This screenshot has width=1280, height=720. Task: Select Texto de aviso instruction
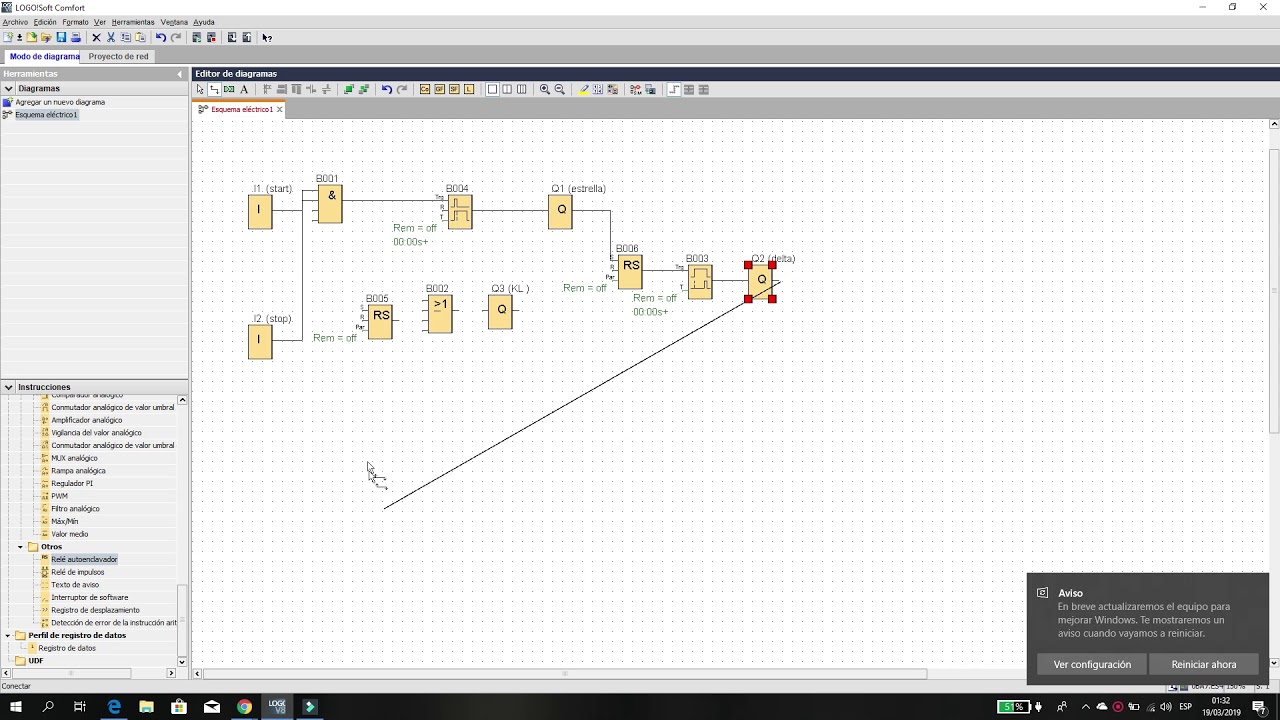tap(75, 585)
